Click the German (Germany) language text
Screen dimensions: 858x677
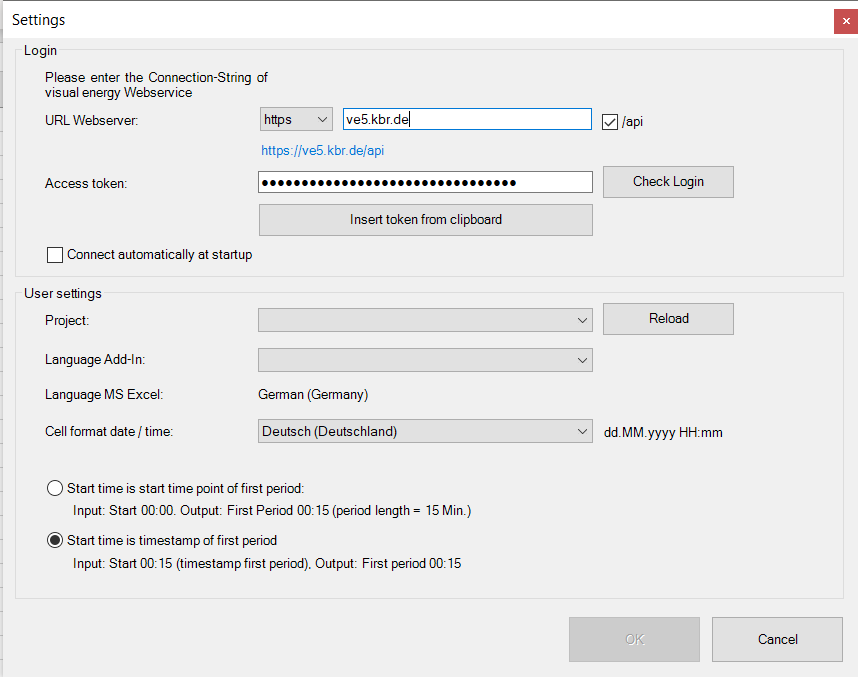[x=313, y=395]
